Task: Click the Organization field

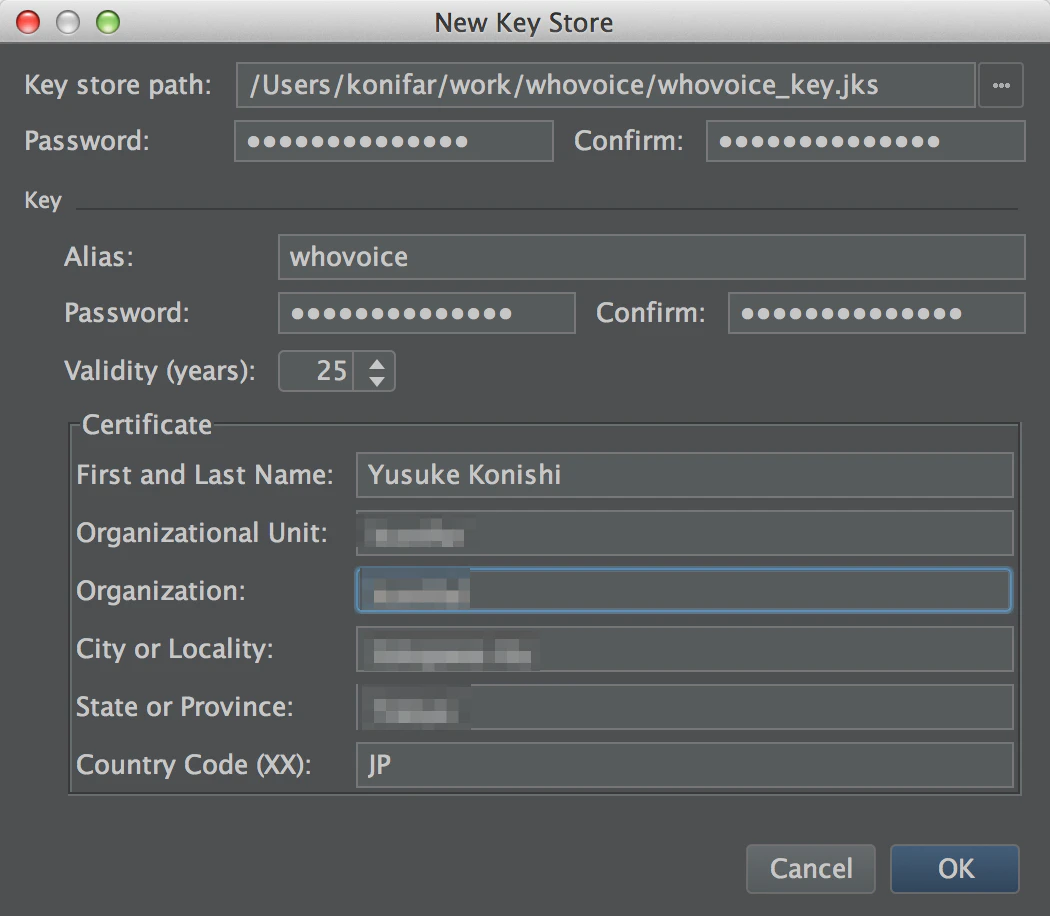Action: (x=684, y=591)
